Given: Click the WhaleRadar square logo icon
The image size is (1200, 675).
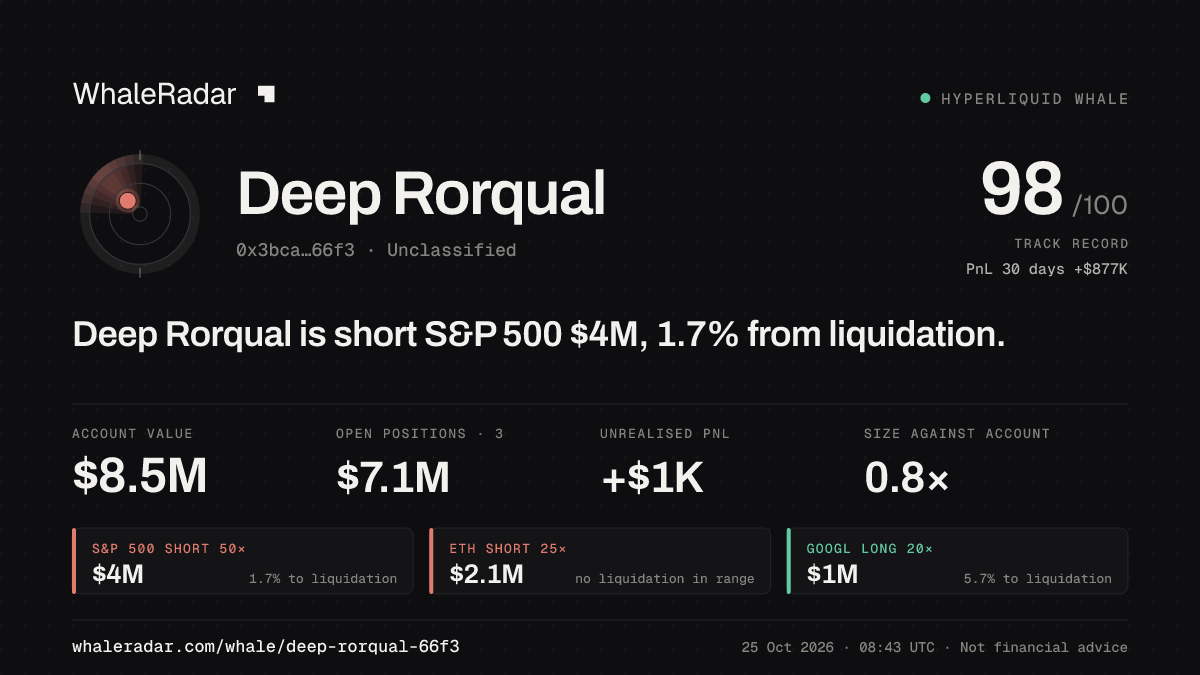Looking at the screenshot, I should (x=266, y=94).
